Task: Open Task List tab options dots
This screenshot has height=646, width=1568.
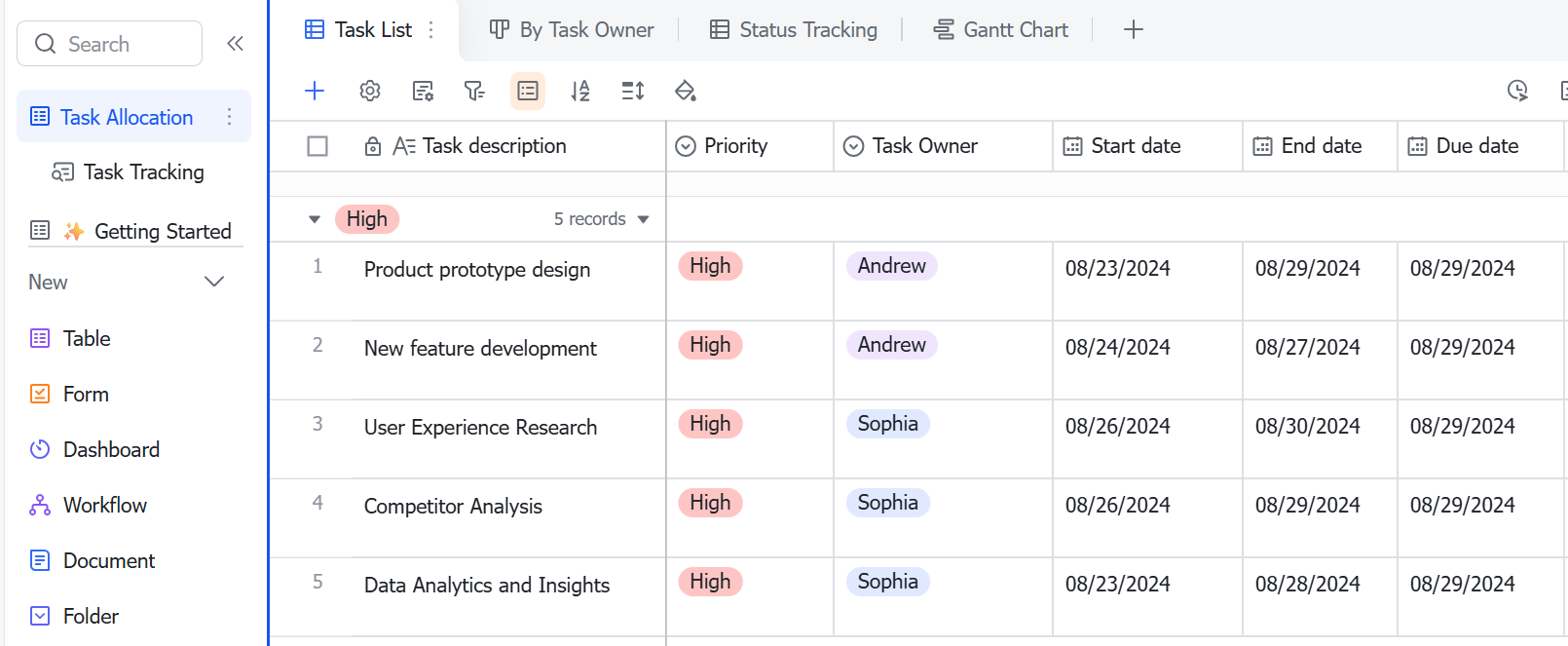Action: [x=431, y=29]
